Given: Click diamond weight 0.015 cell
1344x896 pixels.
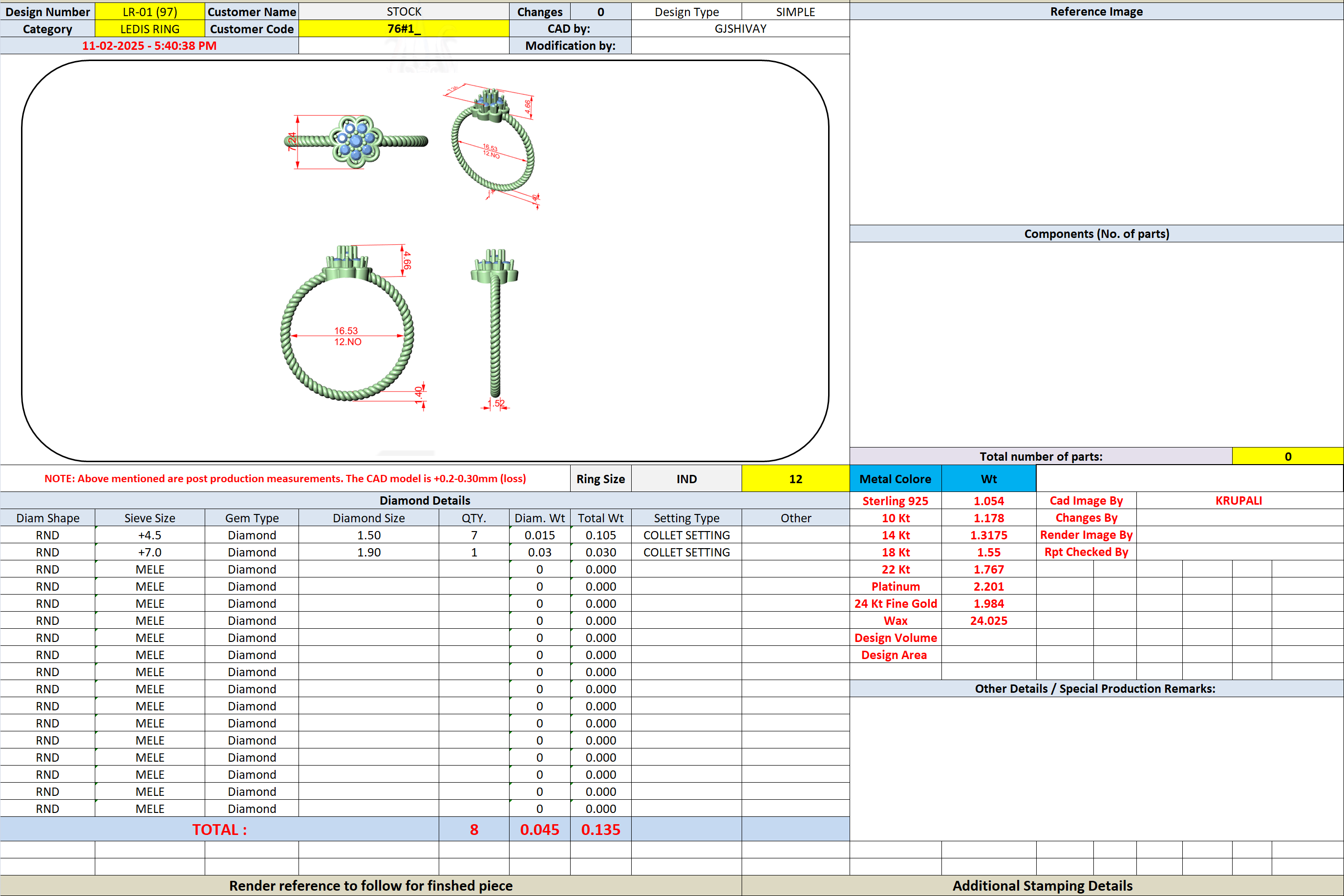Looking at the screenshot, I should pyautogui.click(x=539, y=535).
